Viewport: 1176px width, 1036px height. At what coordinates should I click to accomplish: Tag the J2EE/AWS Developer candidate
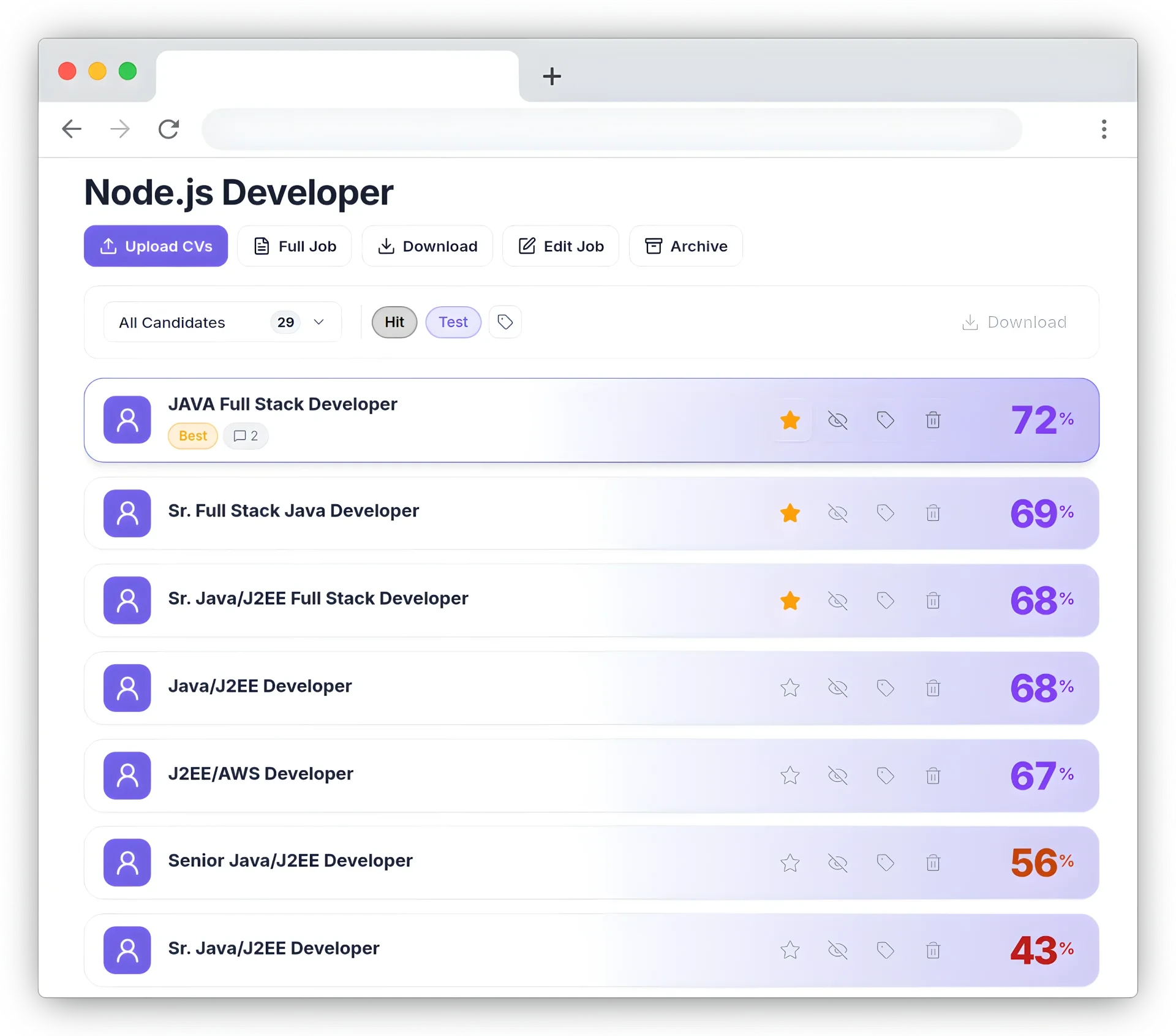[x=886, y=776]
